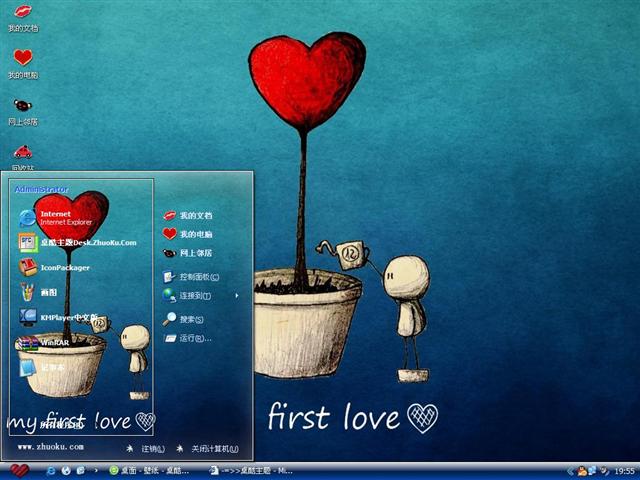Open QQ penguin tray icon
The height and width of the screenshot is (480, 640).
[581, 471]
